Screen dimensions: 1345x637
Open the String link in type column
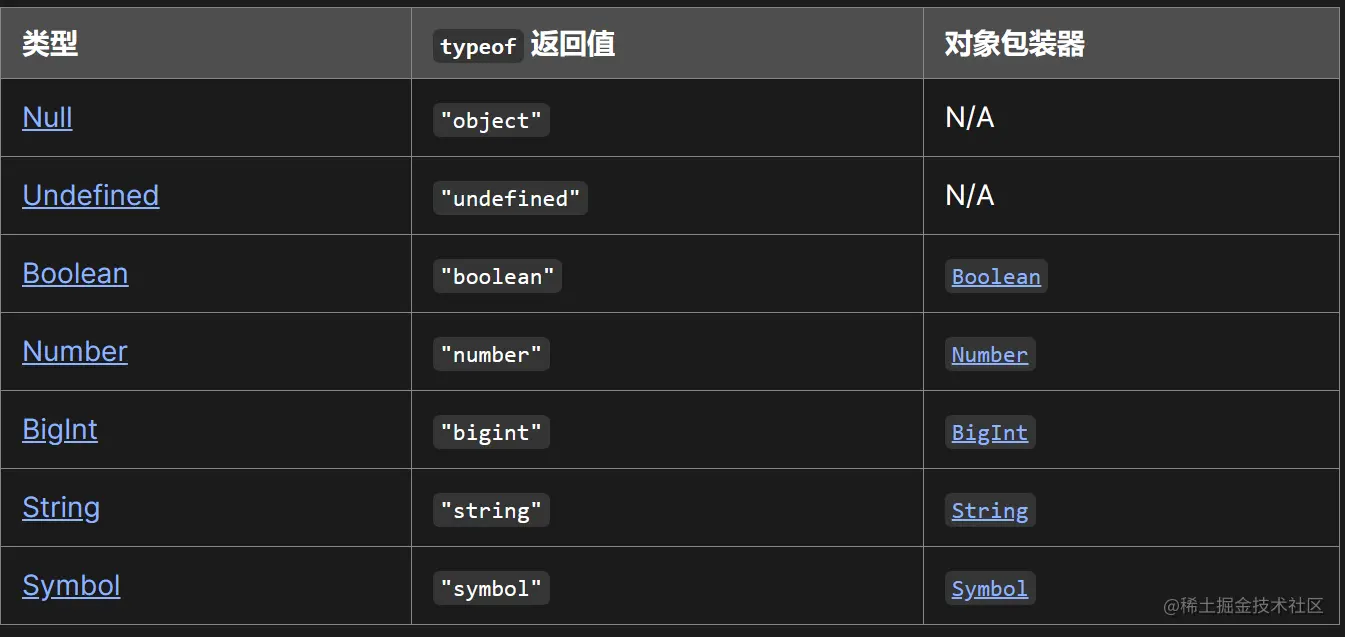61,508
